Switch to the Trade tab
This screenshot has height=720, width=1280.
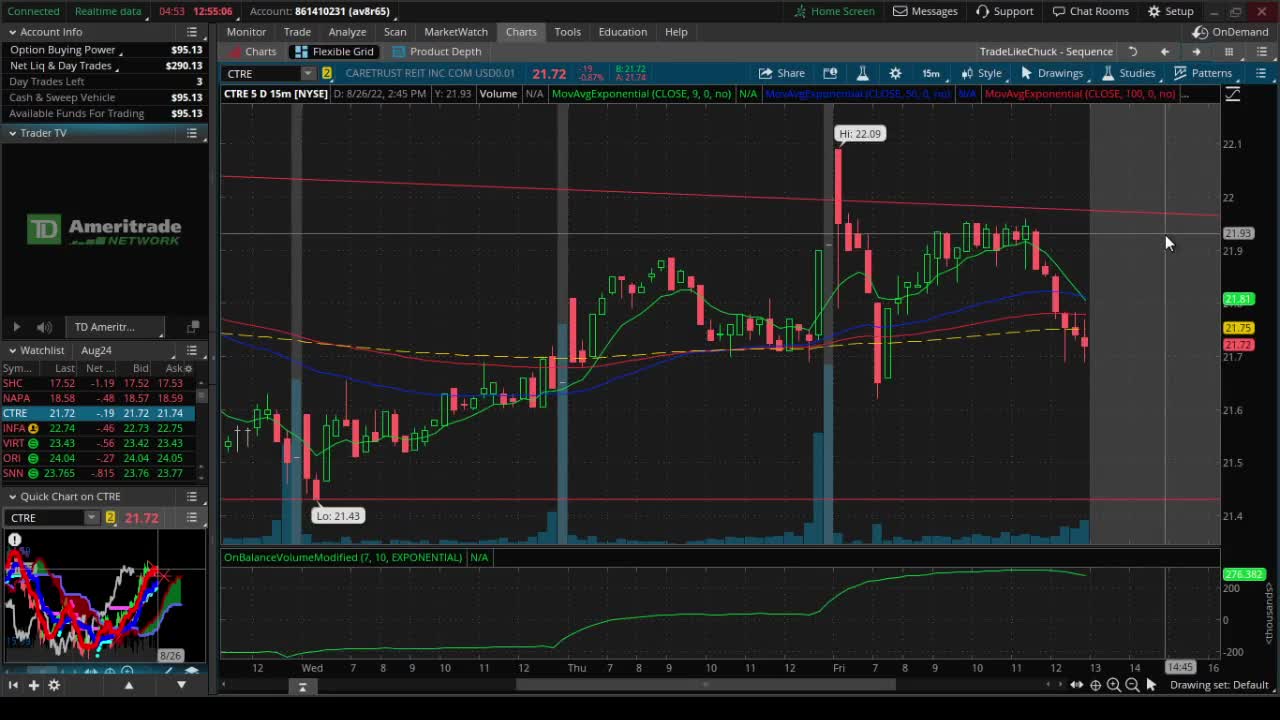[x=297, y=32]
